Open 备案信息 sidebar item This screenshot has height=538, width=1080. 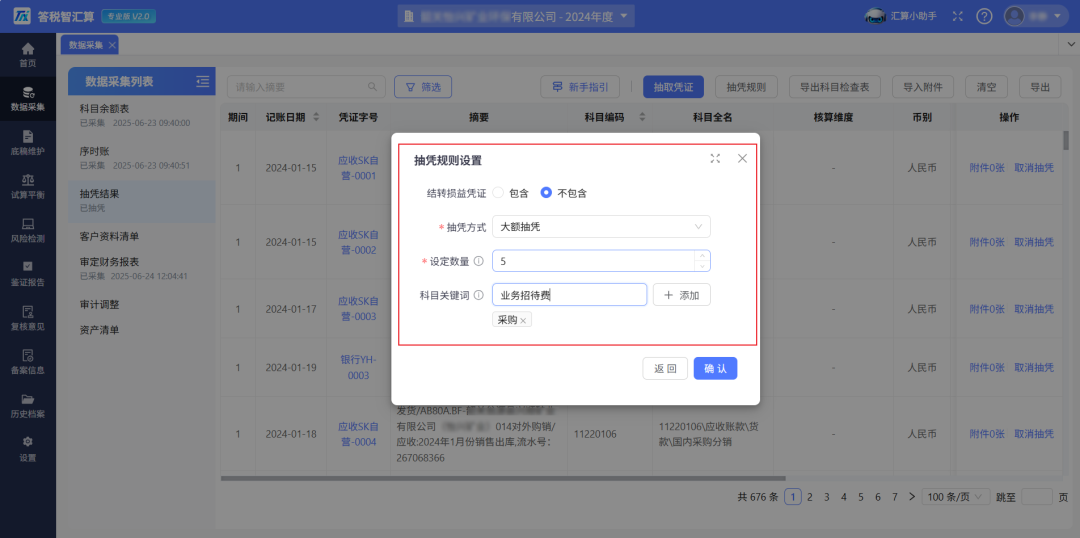click(28, 362)
